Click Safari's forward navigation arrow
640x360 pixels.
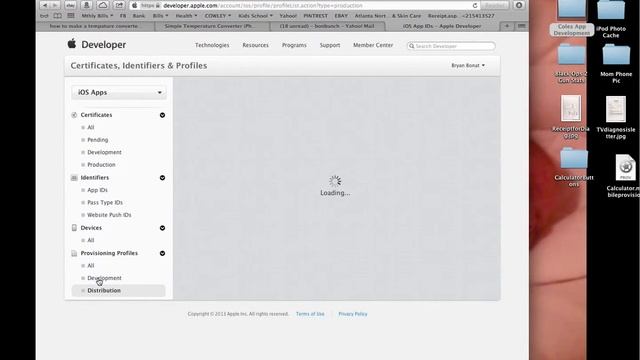[55, 5]
